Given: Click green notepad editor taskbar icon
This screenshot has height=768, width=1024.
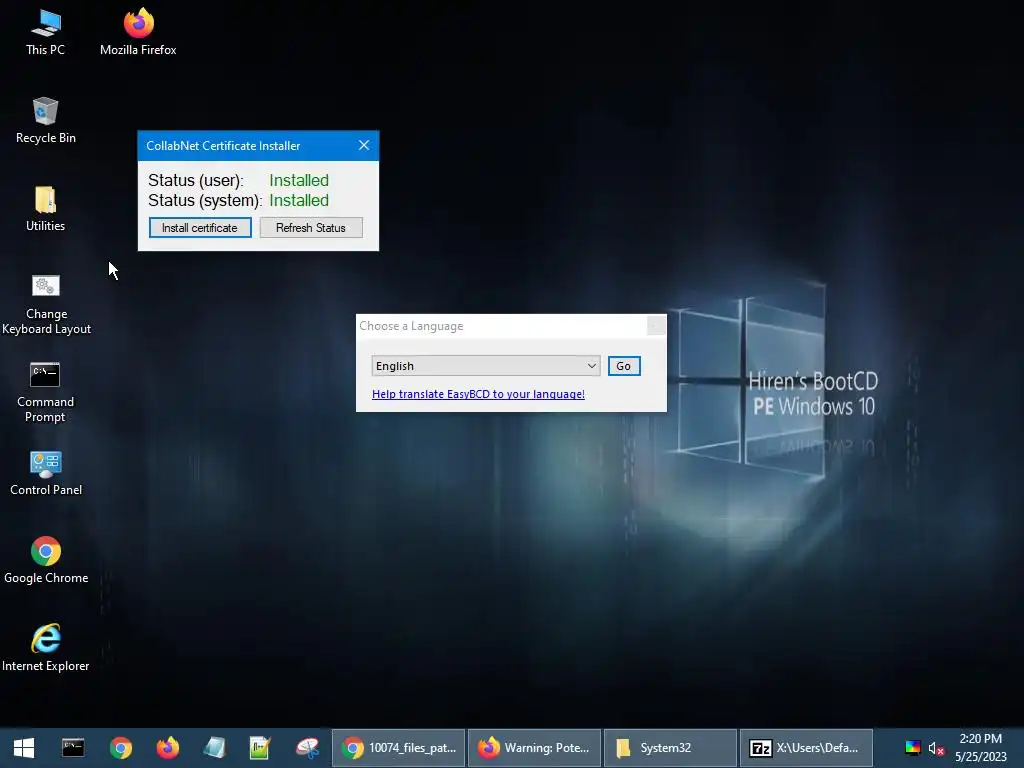Looking at the screenshot, I should coord(260,748).
